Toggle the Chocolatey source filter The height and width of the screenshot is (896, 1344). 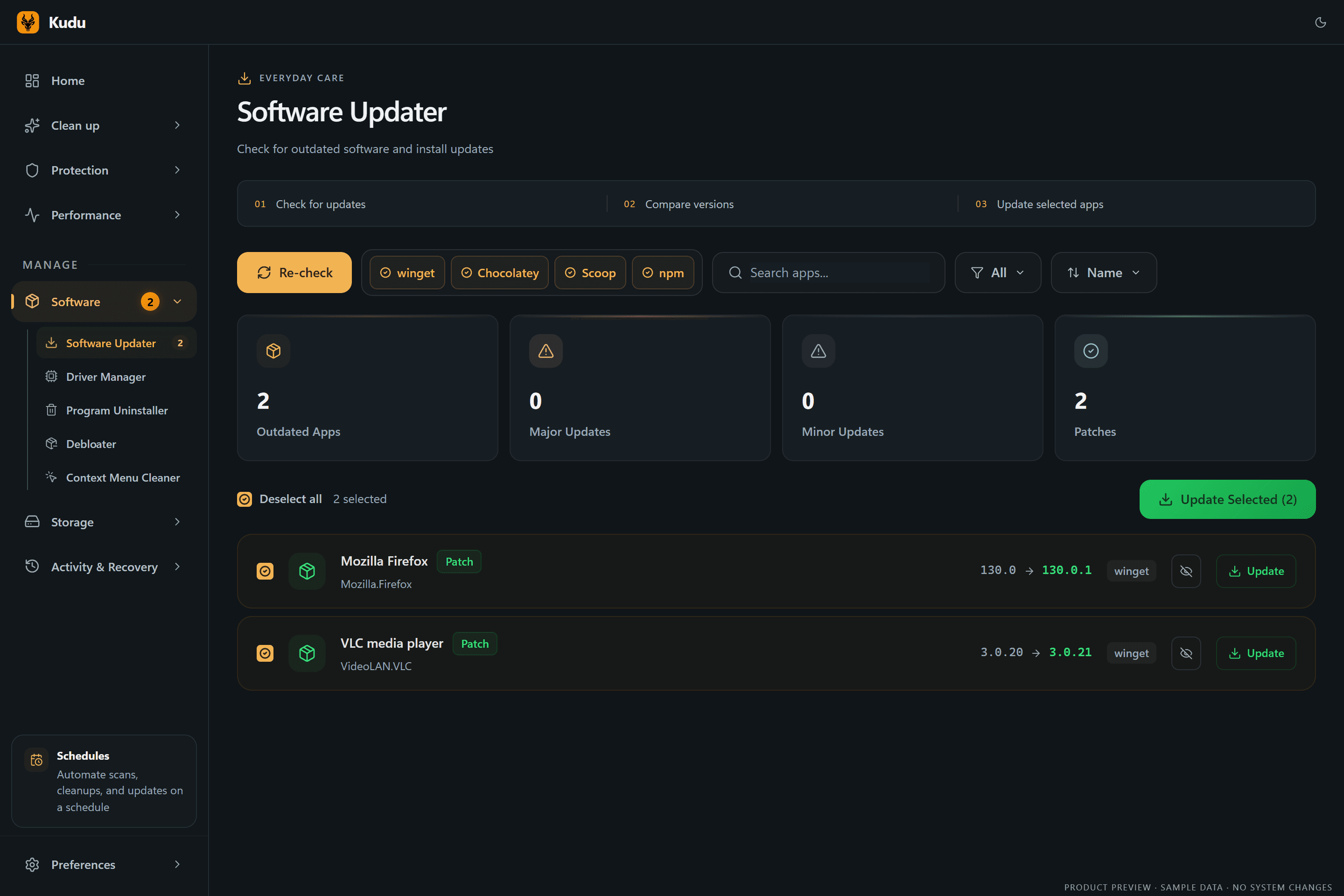pos(499,273)
